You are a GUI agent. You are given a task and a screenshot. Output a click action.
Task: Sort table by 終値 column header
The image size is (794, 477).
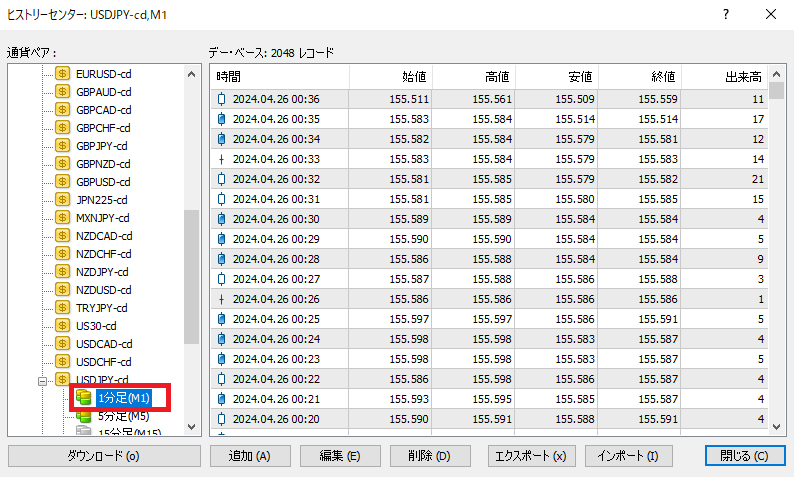[x=640, y=76]
